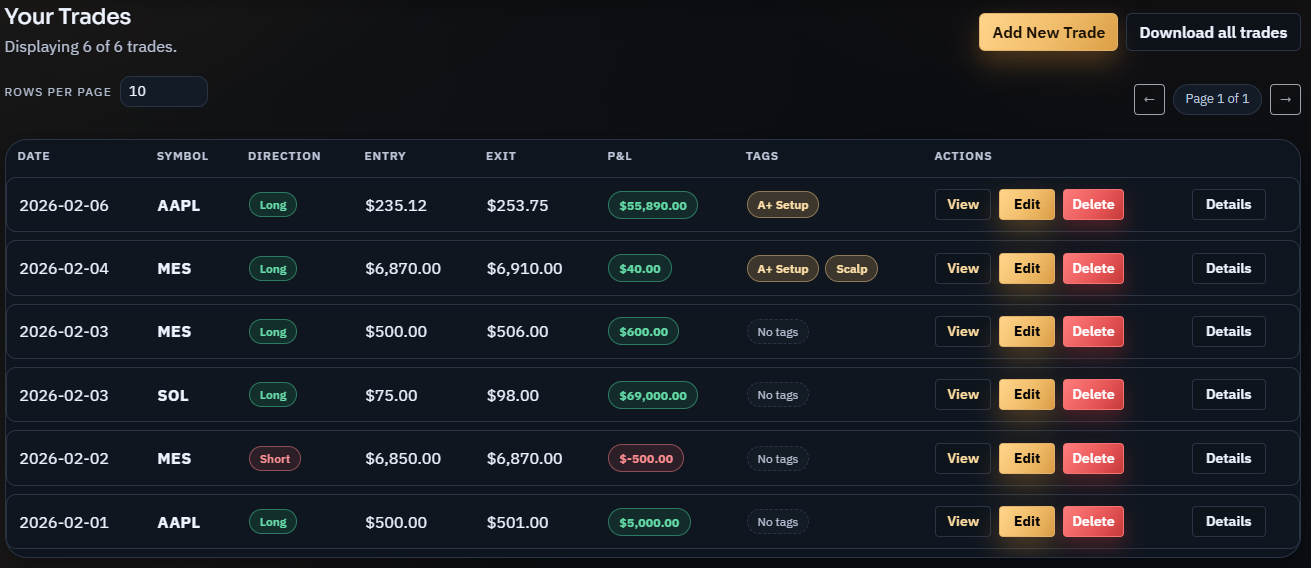The height and width of the screenshot is (568, 1311).
Task: Click the Short direction badge
Action: (275, 459)
